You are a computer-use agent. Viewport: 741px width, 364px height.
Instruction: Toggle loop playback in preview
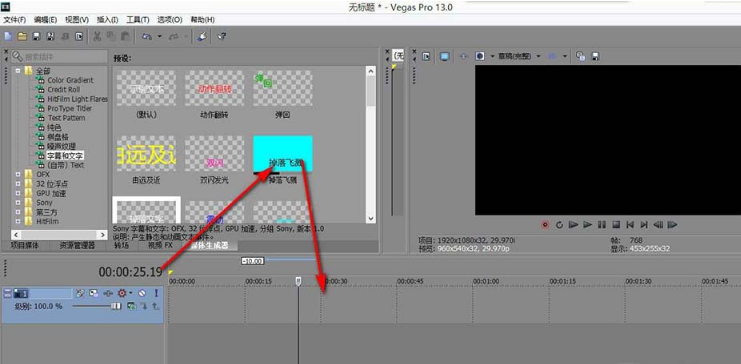coord(560,225)
